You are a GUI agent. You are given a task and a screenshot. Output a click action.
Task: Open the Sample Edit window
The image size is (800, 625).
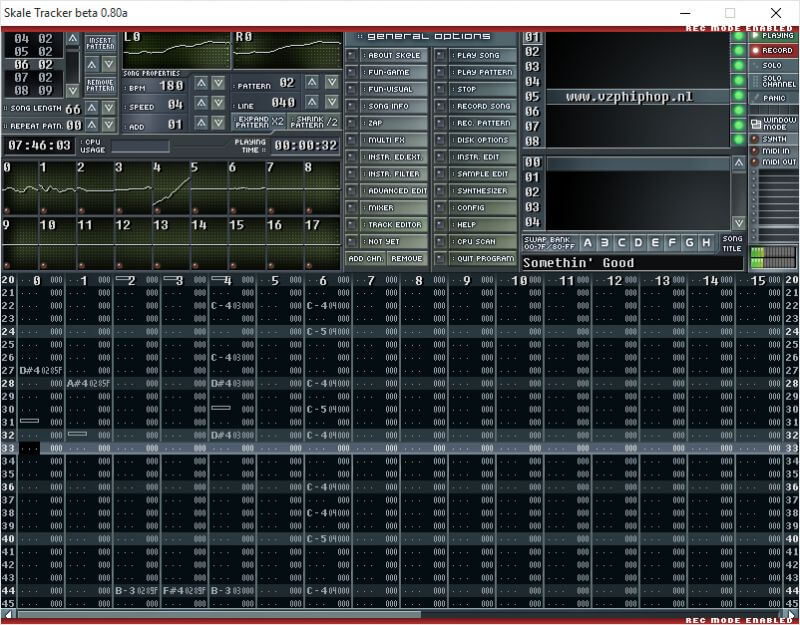click(x=476, y=174)
